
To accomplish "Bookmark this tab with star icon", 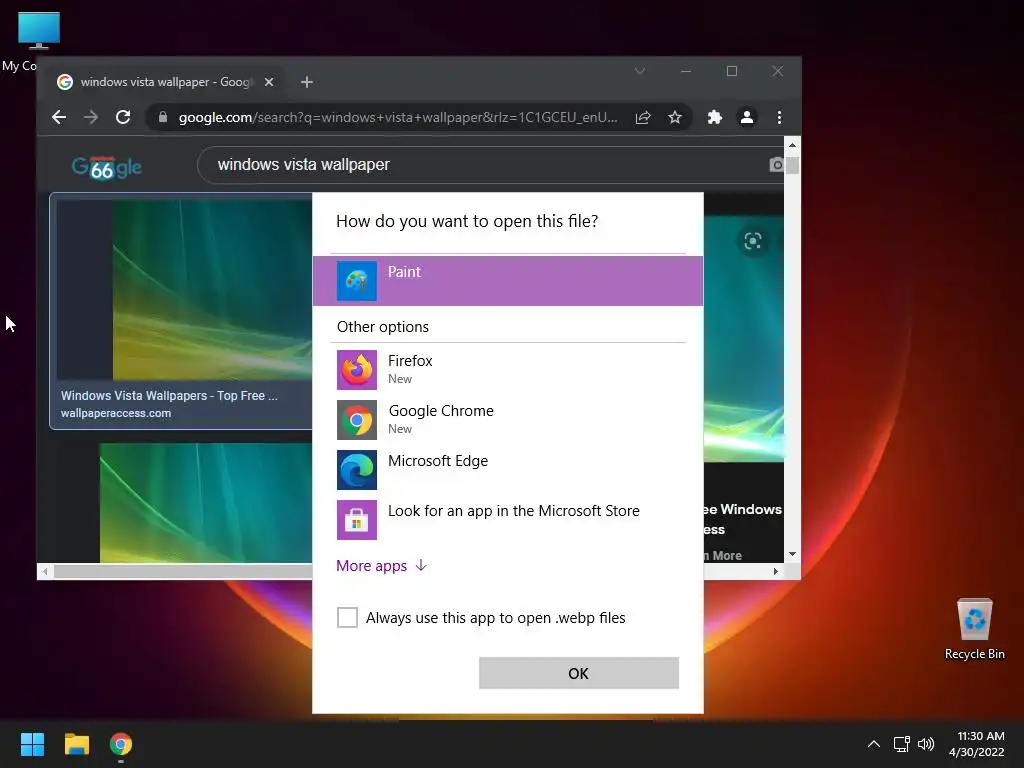I will click(x=675, y=117).
